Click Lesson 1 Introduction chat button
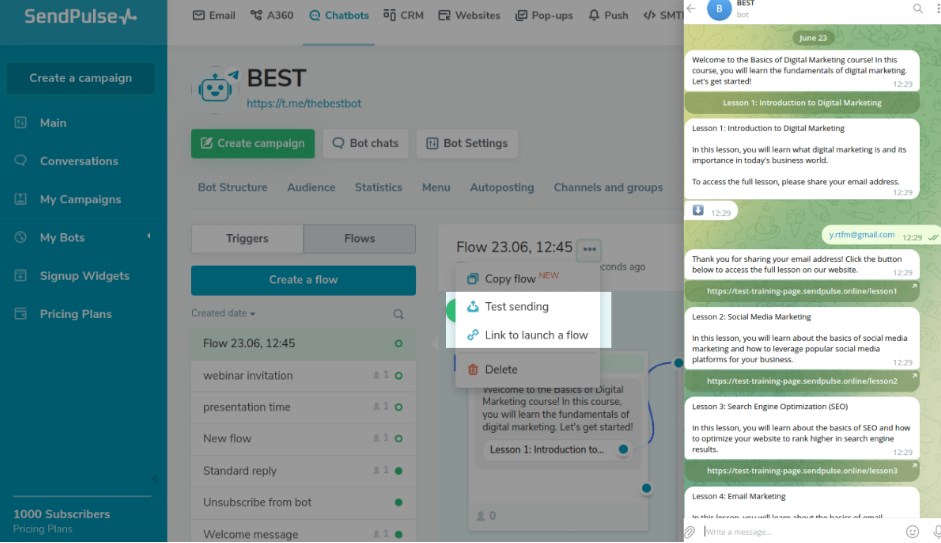This screenshot has height=543, width=941. click(x=802, y=103)
